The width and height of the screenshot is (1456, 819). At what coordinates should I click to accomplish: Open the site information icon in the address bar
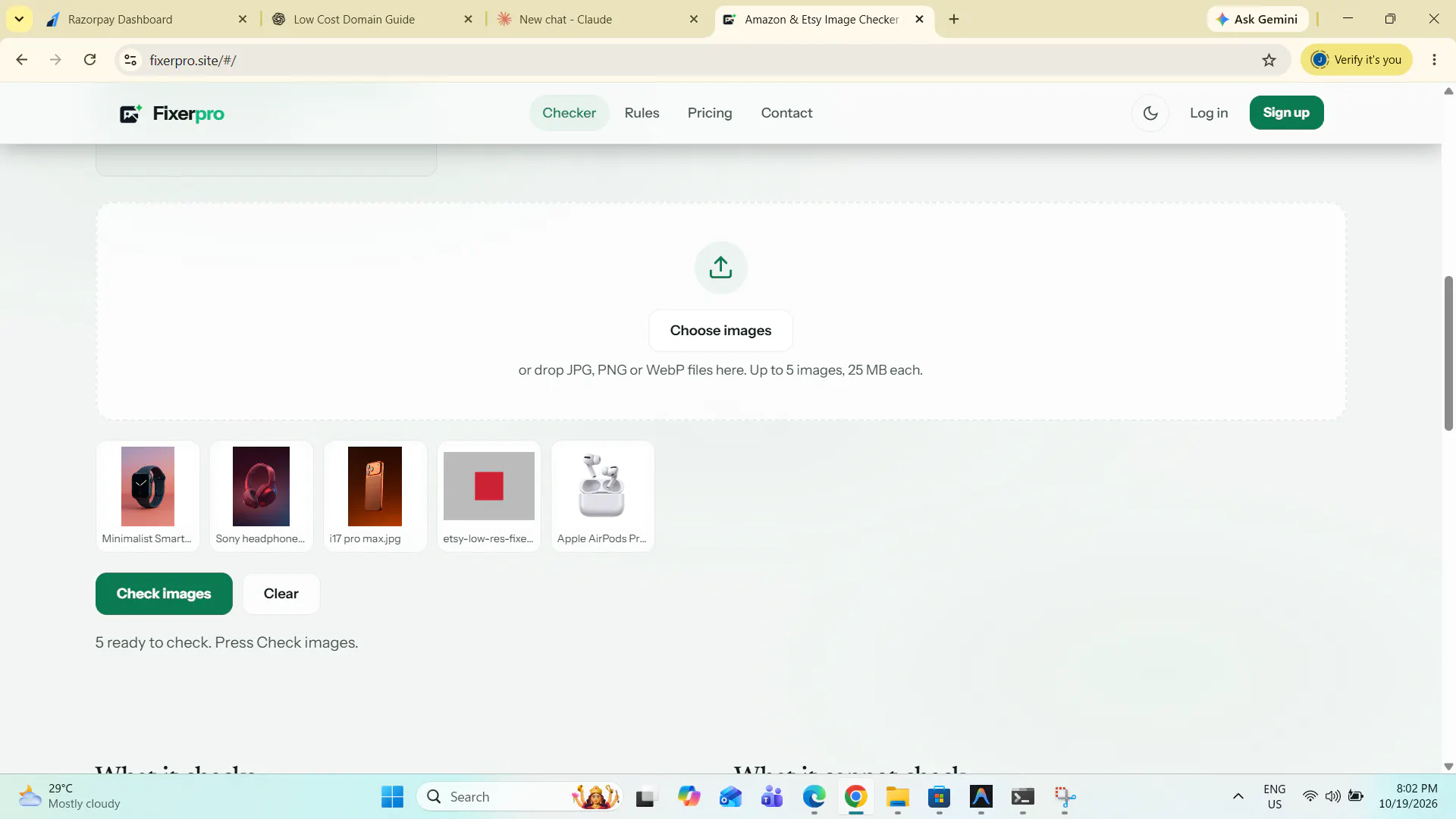(x=130, y=60)
